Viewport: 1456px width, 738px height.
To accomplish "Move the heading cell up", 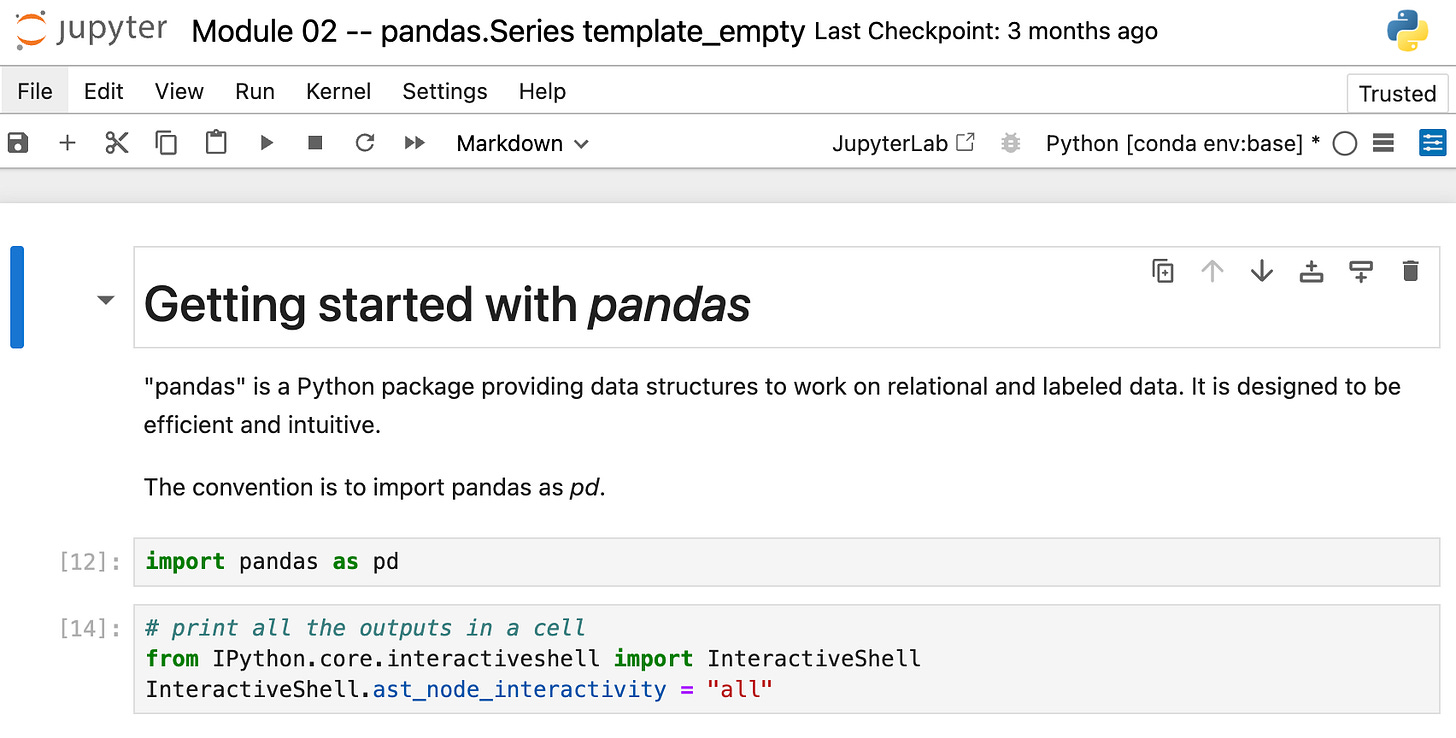I will (x=1212, y=271).
